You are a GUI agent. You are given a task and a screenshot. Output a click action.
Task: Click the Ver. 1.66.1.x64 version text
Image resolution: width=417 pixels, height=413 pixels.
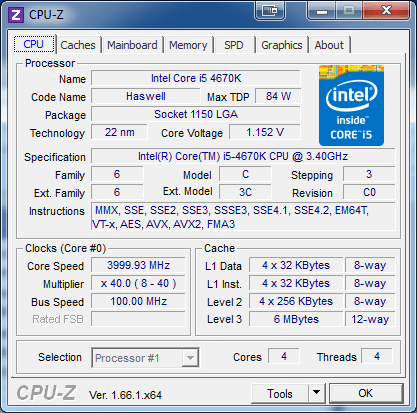125,395
